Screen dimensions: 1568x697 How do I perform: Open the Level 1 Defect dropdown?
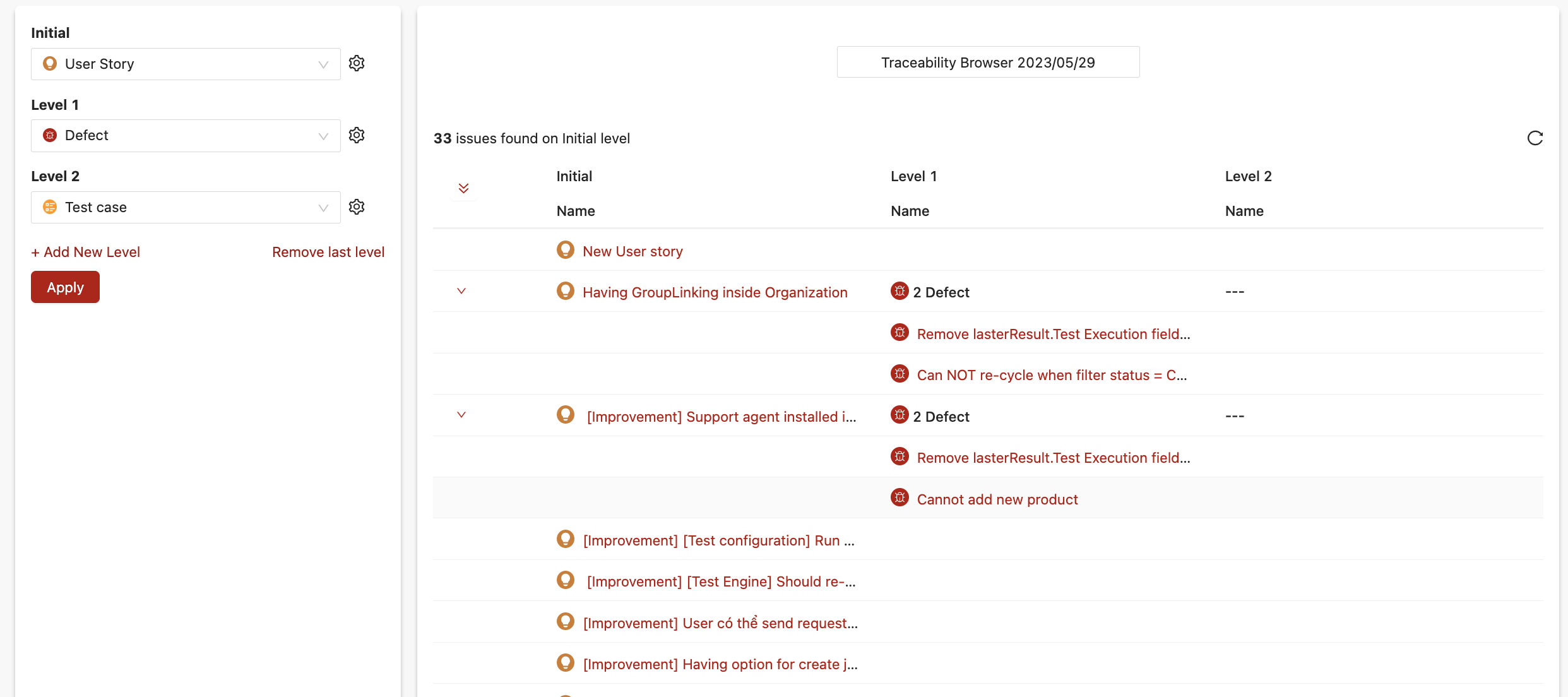click(186, 136)
